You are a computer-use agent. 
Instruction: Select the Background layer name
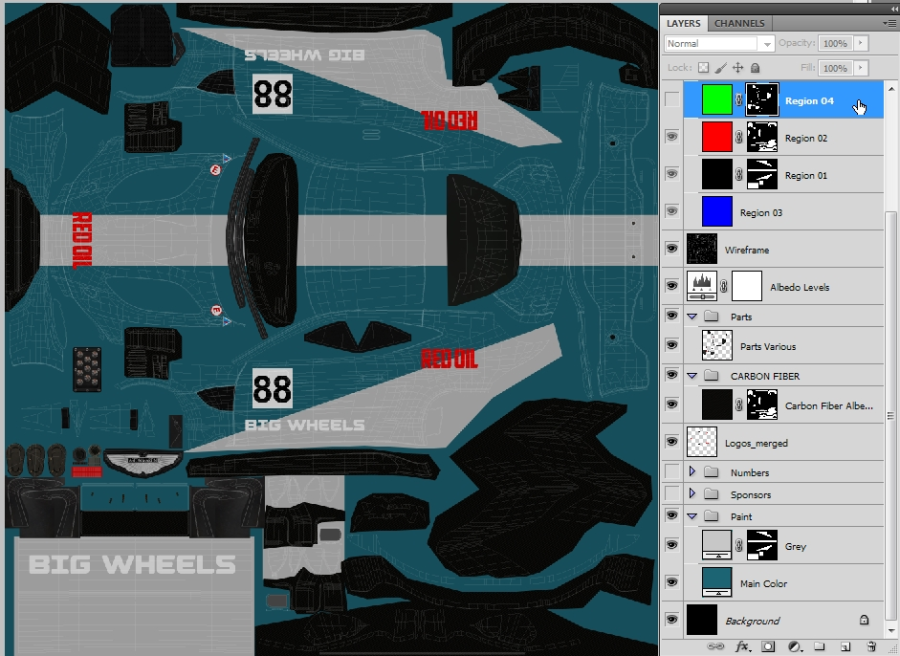tap(752, 621)
